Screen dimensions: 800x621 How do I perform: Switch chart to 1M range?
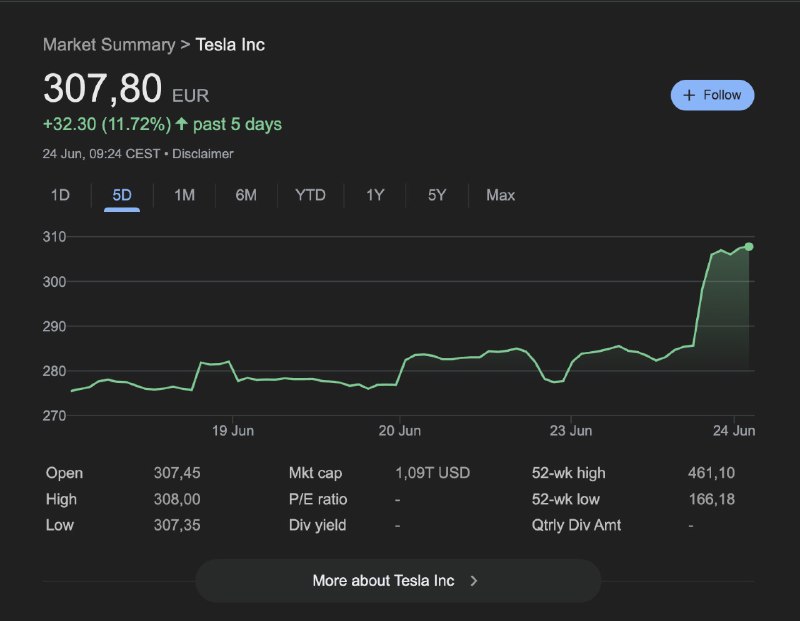point(184,195)
